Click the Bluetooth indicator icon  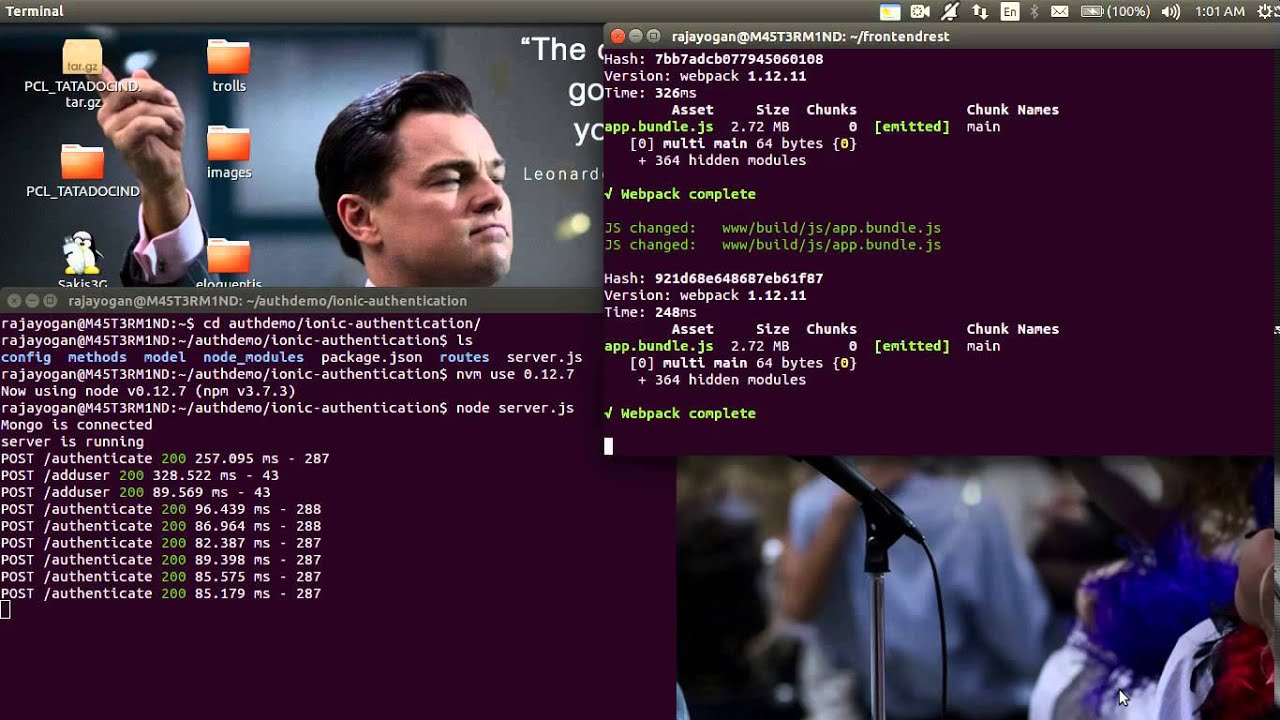coord(1035,12)
